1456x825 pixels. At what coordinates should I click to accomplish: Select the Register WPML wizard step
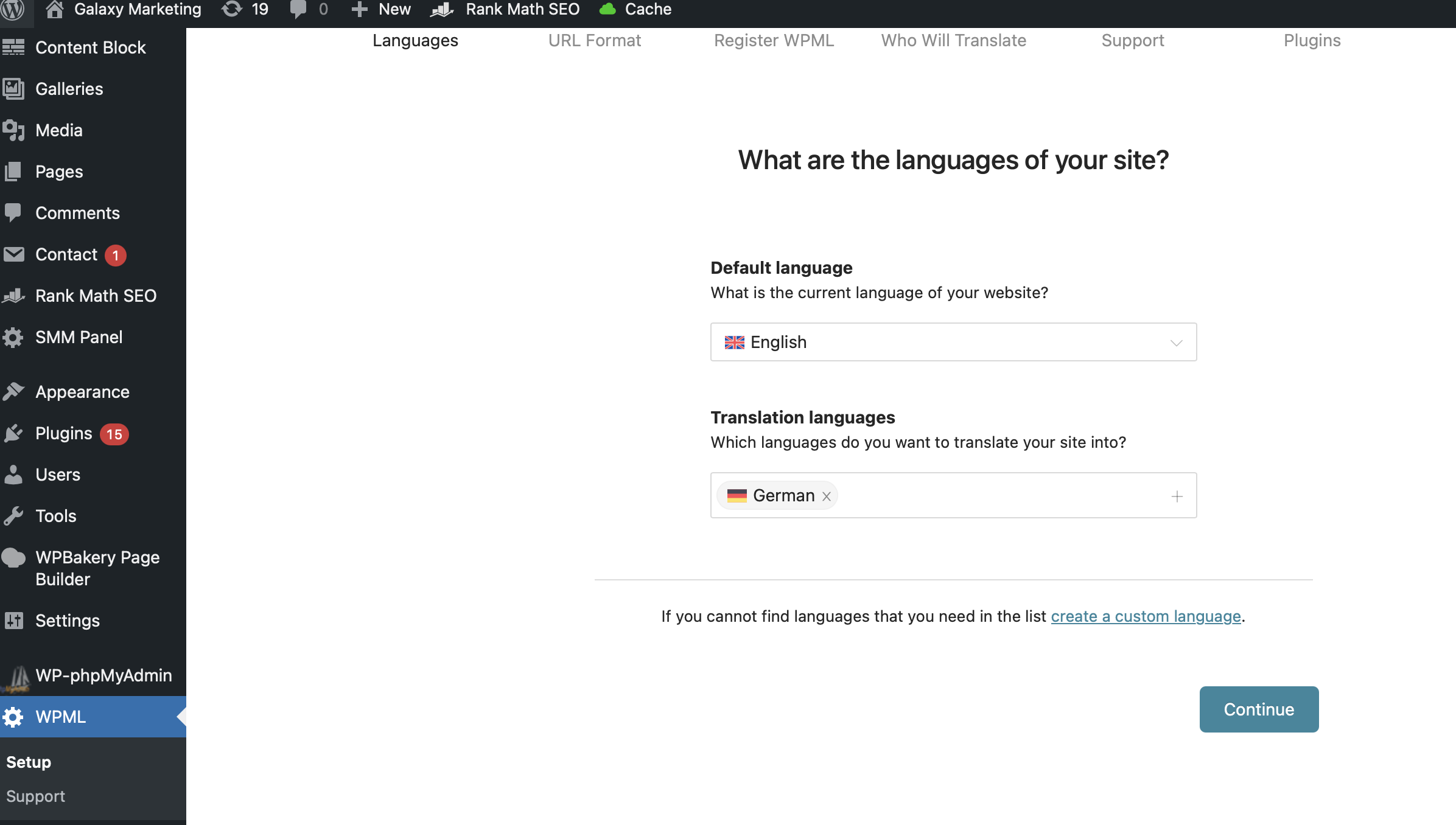click(774, 40)
